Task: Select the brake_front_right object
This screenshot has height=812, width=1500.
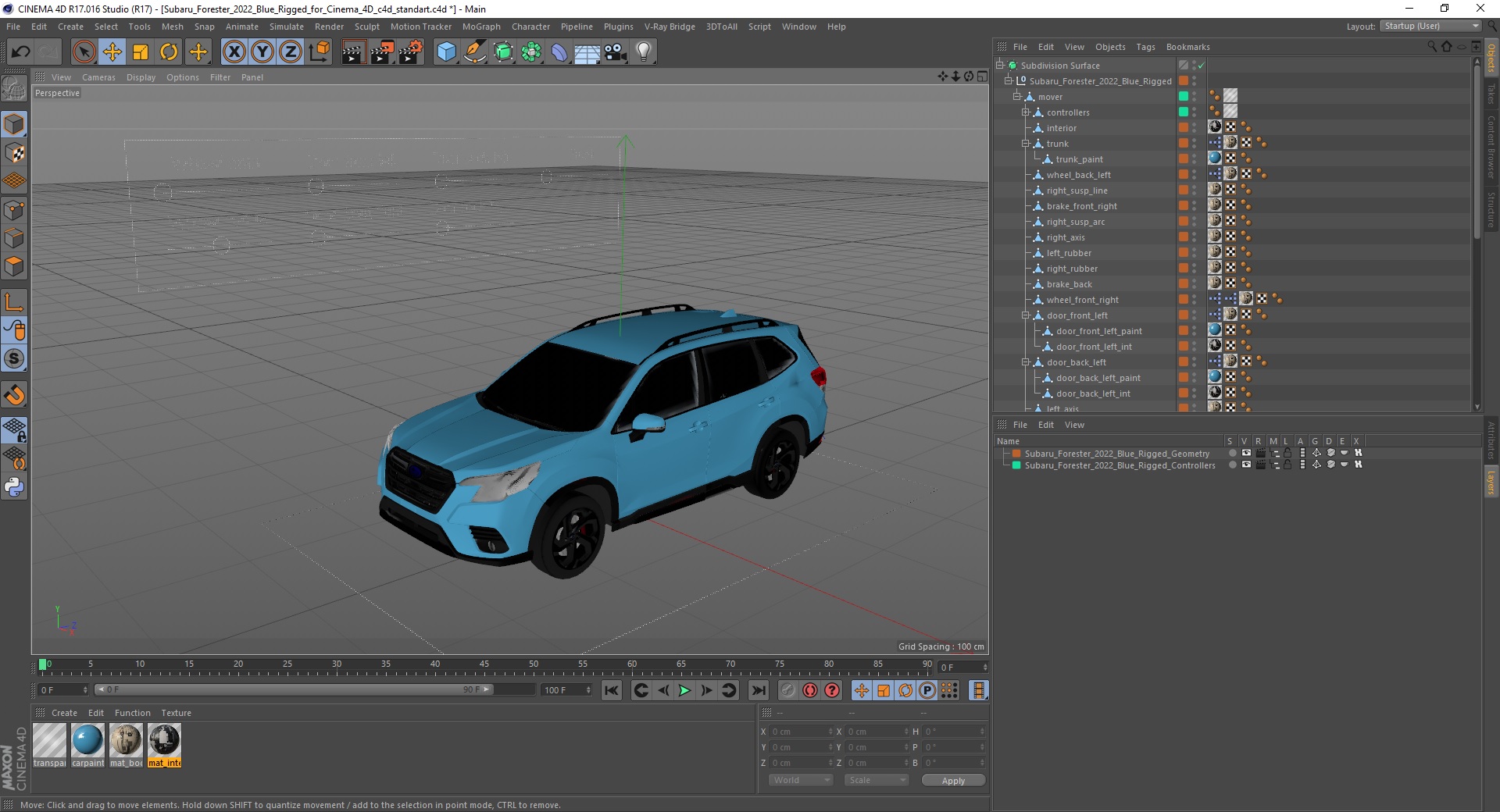Action: 1081,206
